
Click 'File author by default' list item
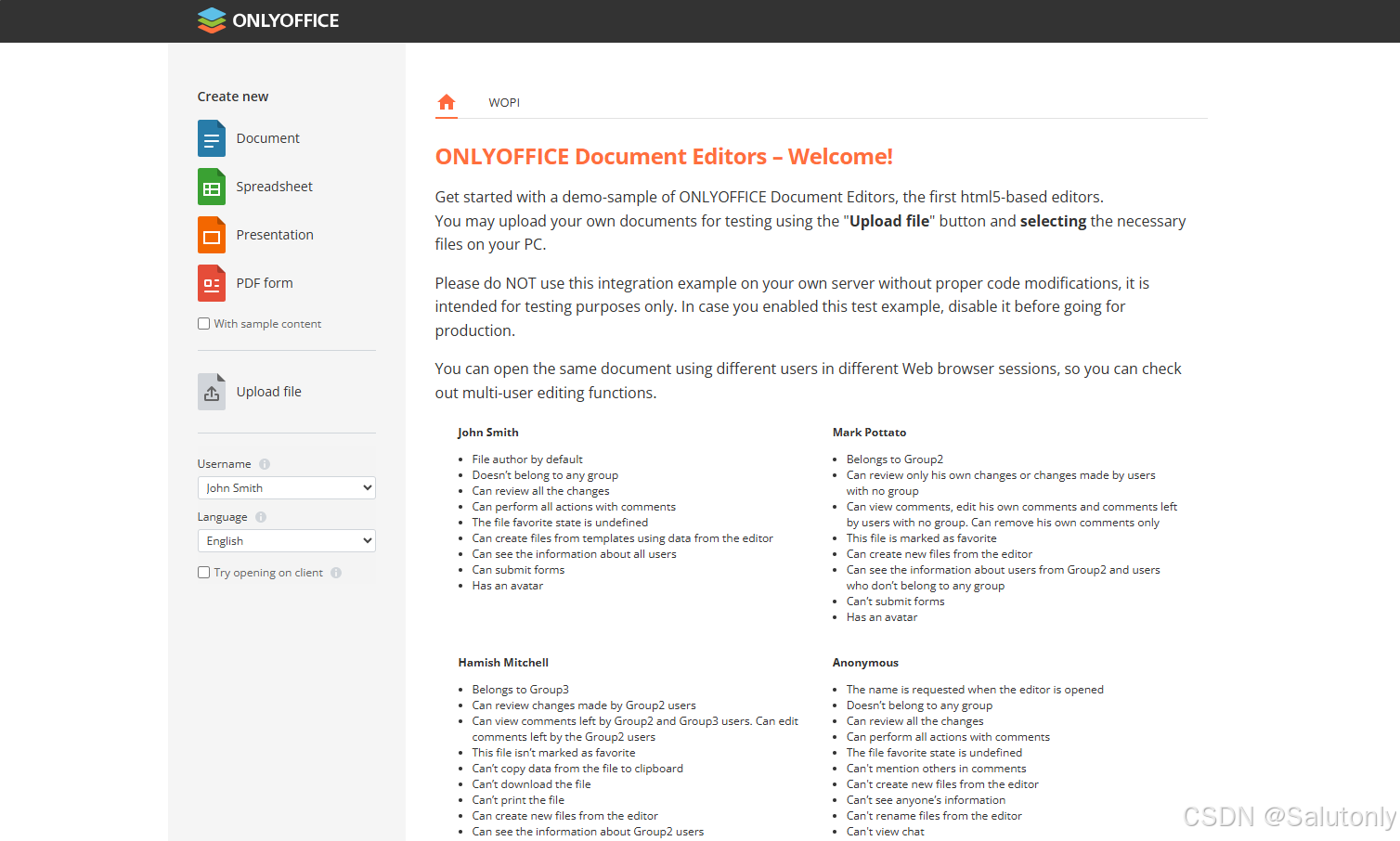[x=527, y=459]
